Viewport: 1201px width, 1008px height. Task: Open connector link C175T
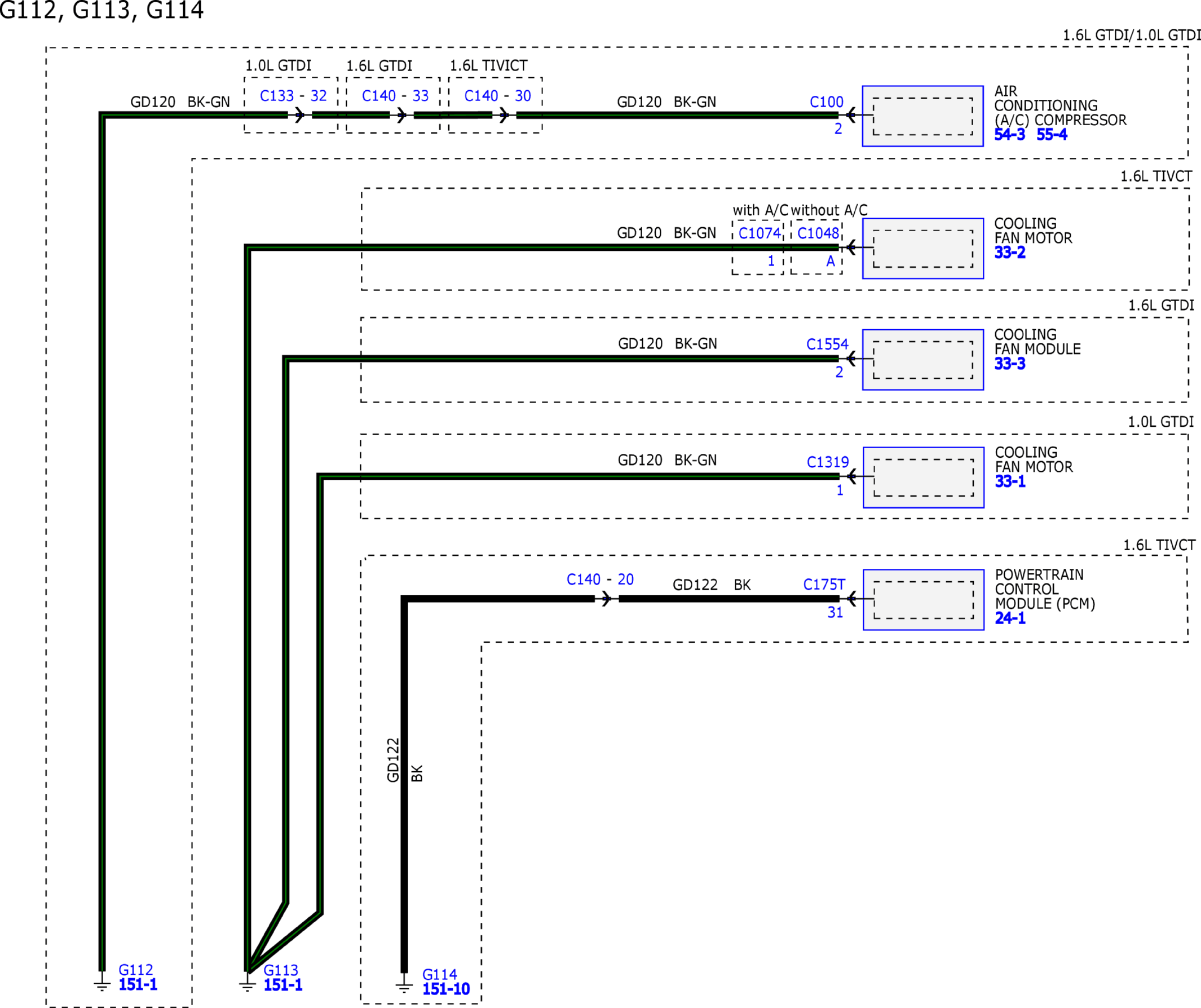click(824, 584)
